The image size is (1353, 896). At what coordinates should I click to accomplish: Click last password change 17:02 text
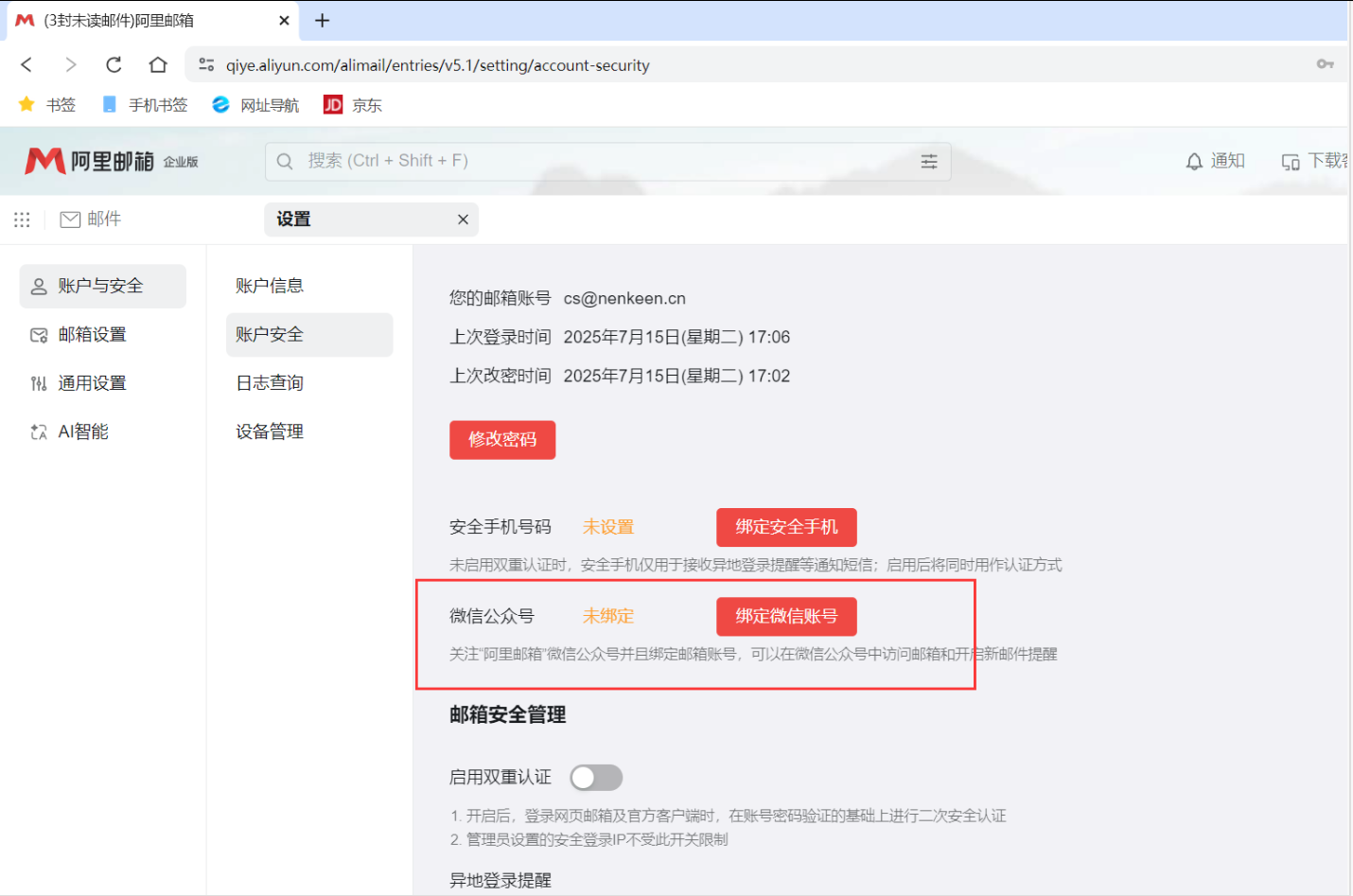676,377
